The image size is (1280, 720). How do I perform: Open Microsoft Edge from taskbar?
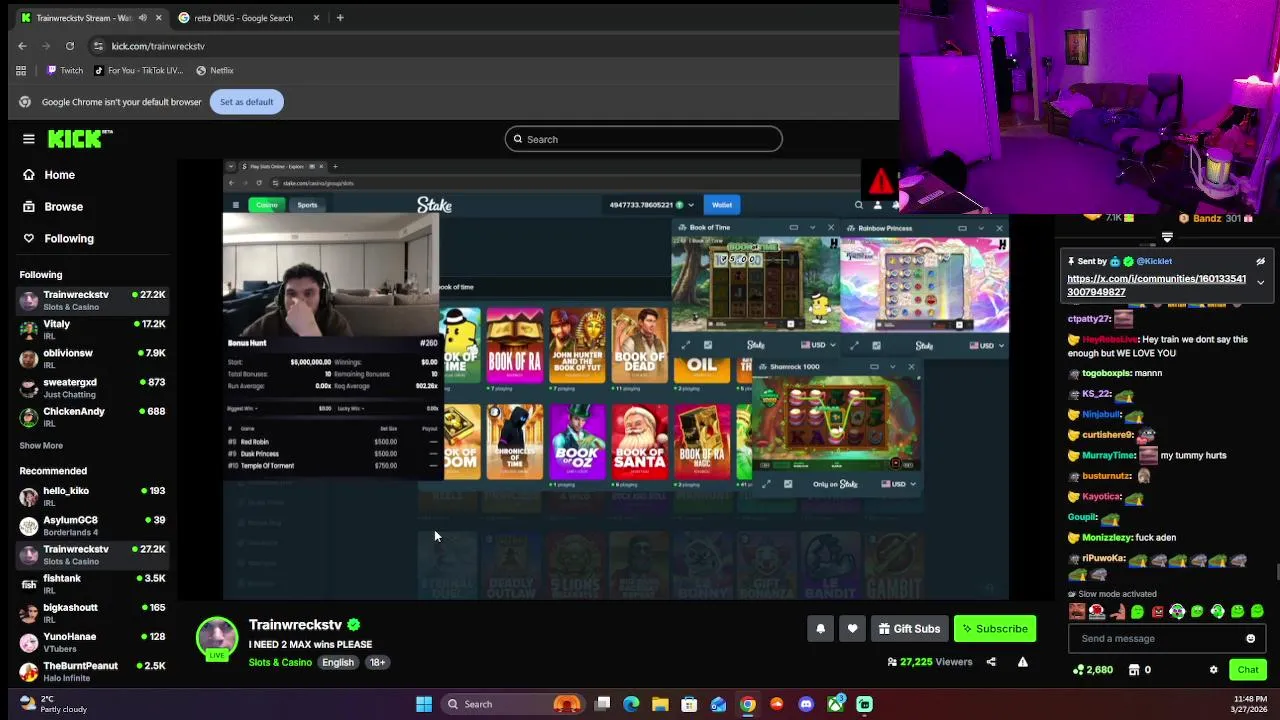click(631, 704)
